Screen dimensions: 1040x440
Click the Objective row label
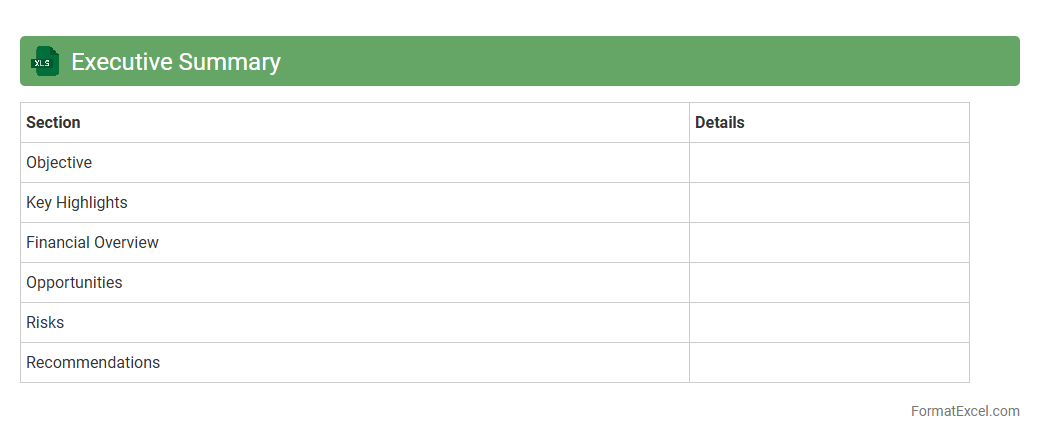pyautogui.click(x=59, y=163)
